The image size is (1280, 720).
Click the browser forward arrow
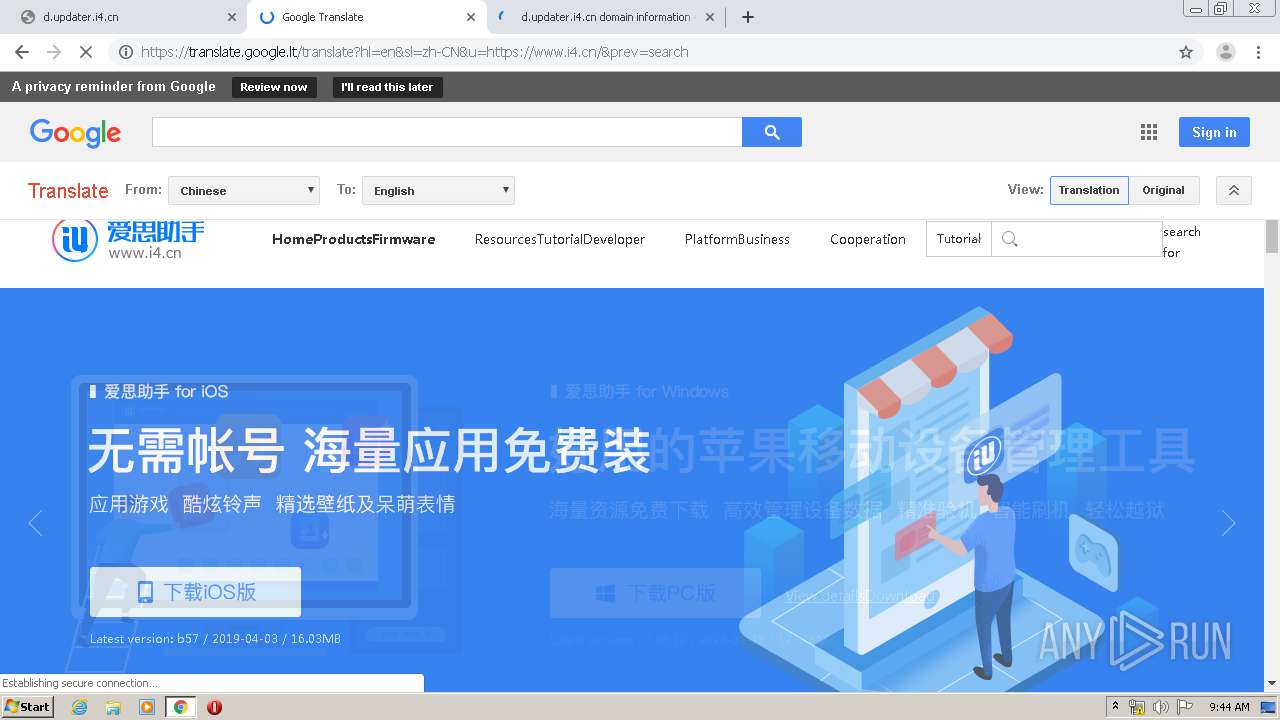(x=54, y=52)
